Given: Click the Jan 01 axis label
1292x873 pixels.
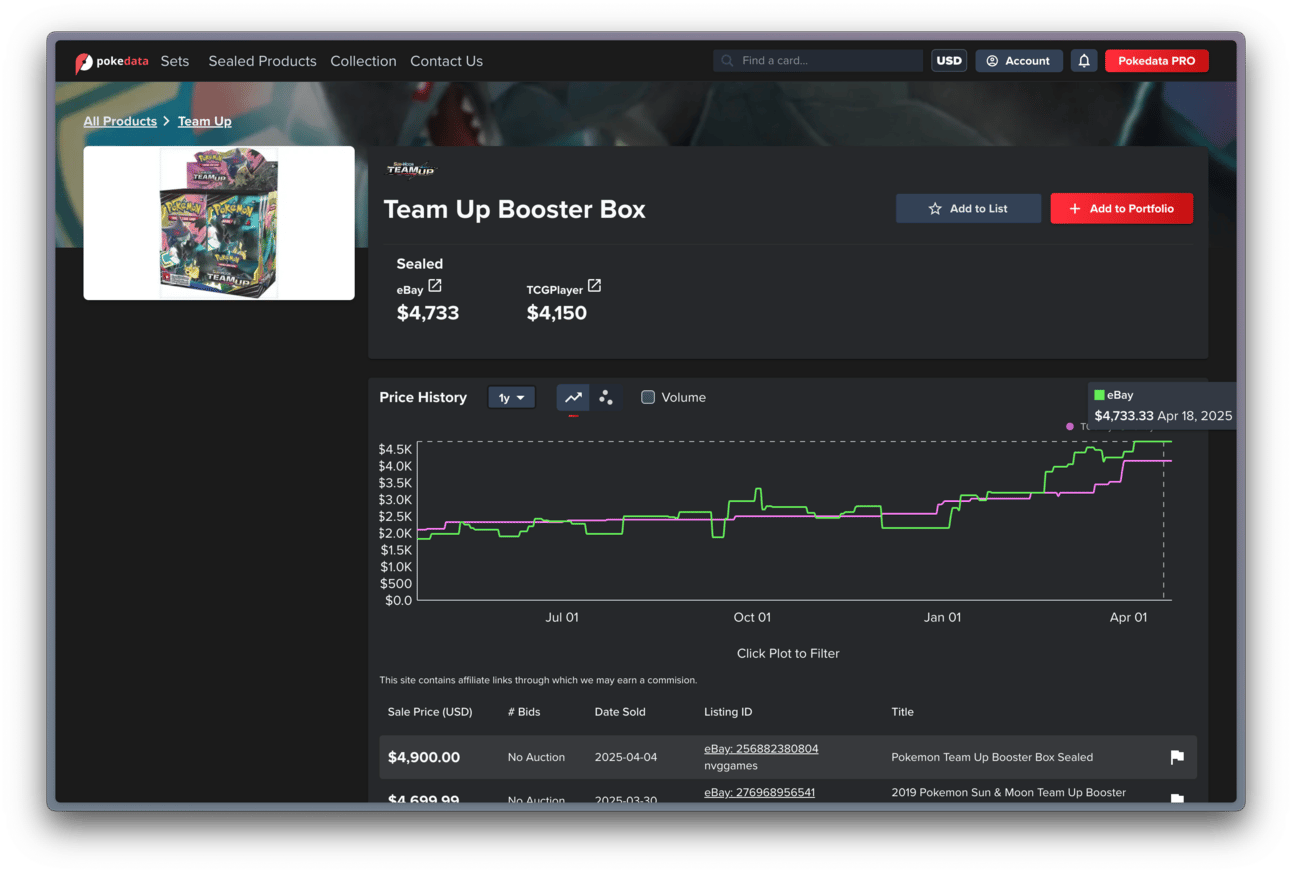Looking at the screenshot, I should [x=942, y=617].
